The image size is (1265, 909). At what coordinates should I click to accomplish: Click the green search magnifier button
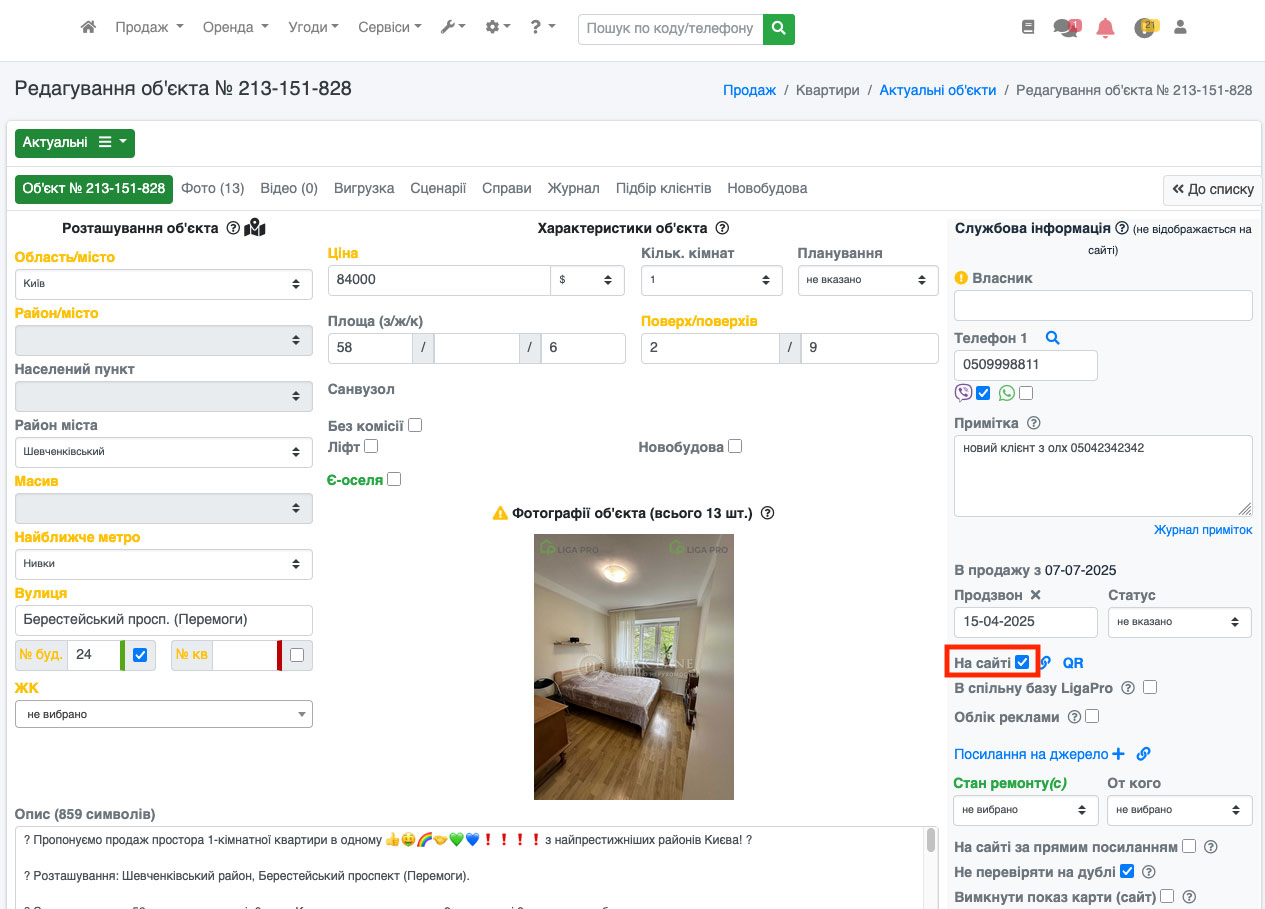pyautogui.click(x=779, y=29)
